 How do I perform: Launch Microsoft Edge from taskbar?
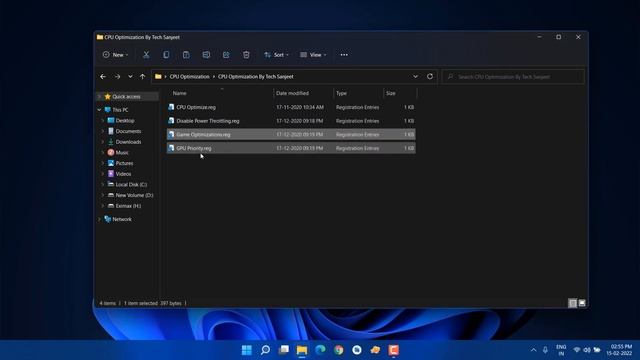[320, 350]
